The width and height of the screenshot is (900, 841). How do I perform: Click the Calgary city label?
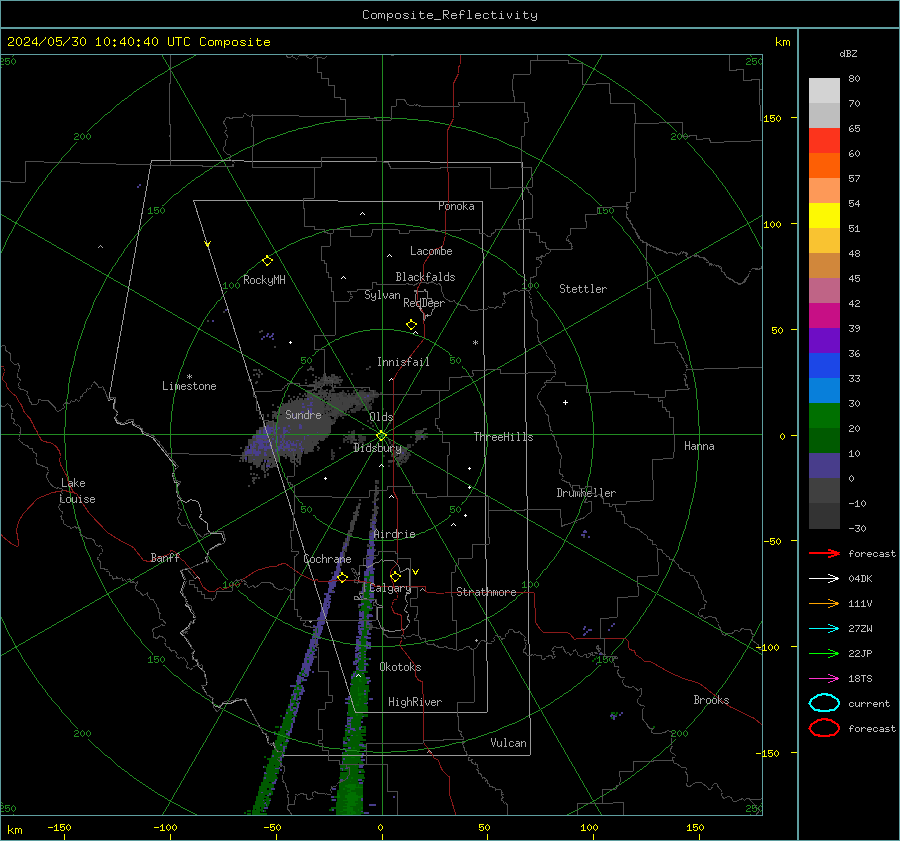[390, 588]
